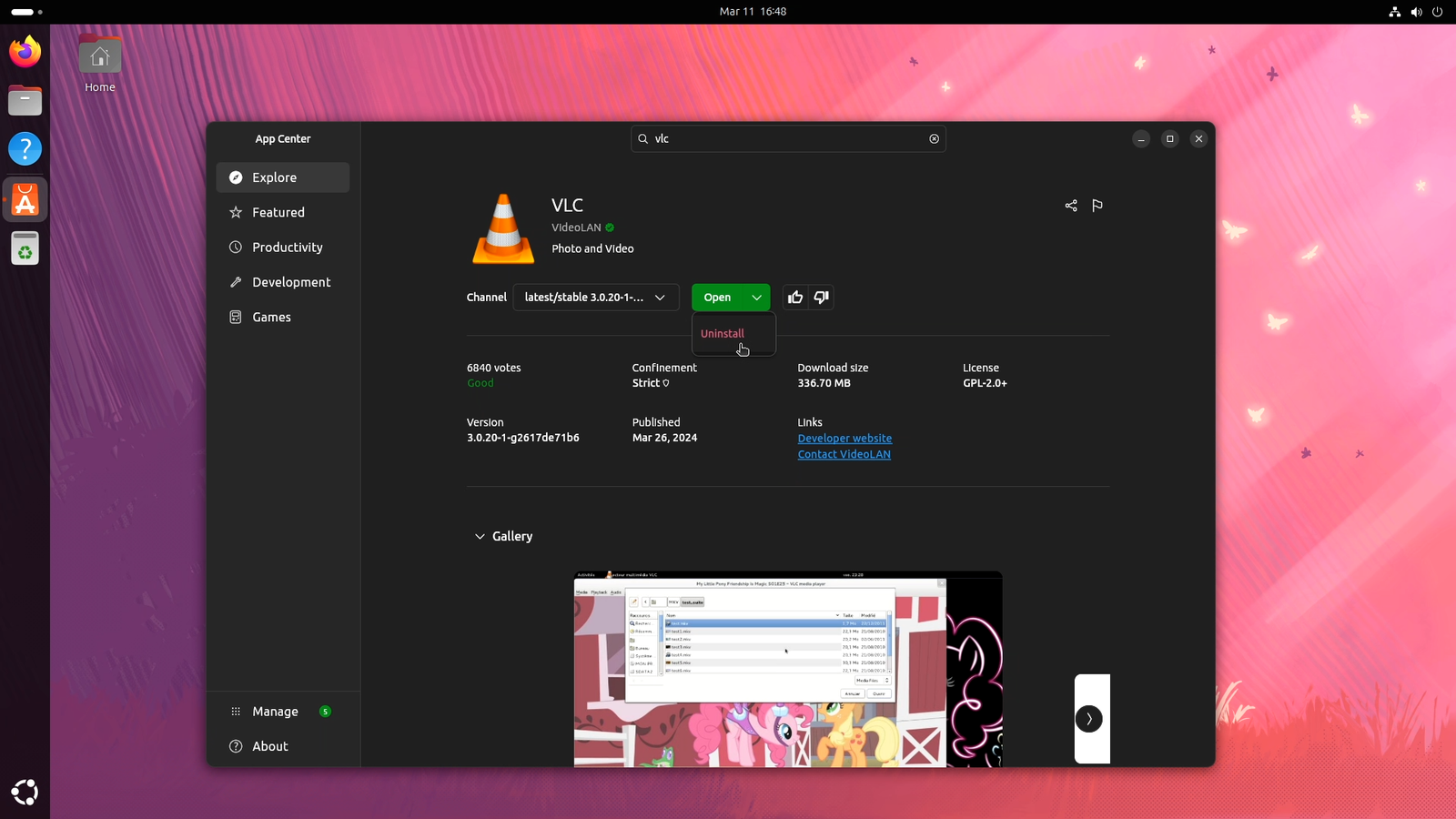The width and height of the screenshot is (1456, 819).
Task: Select Uninstall from the menu
Action: click(x=722, y=333)
